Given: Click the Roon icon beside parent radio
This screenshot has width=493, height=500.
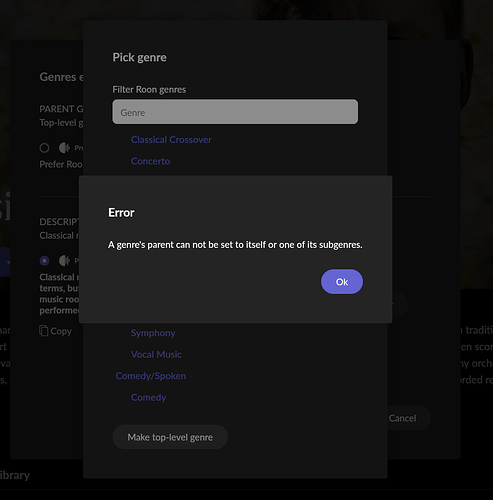Looking at the screenshot, I should pyautogui.click(x=64, y=148).
